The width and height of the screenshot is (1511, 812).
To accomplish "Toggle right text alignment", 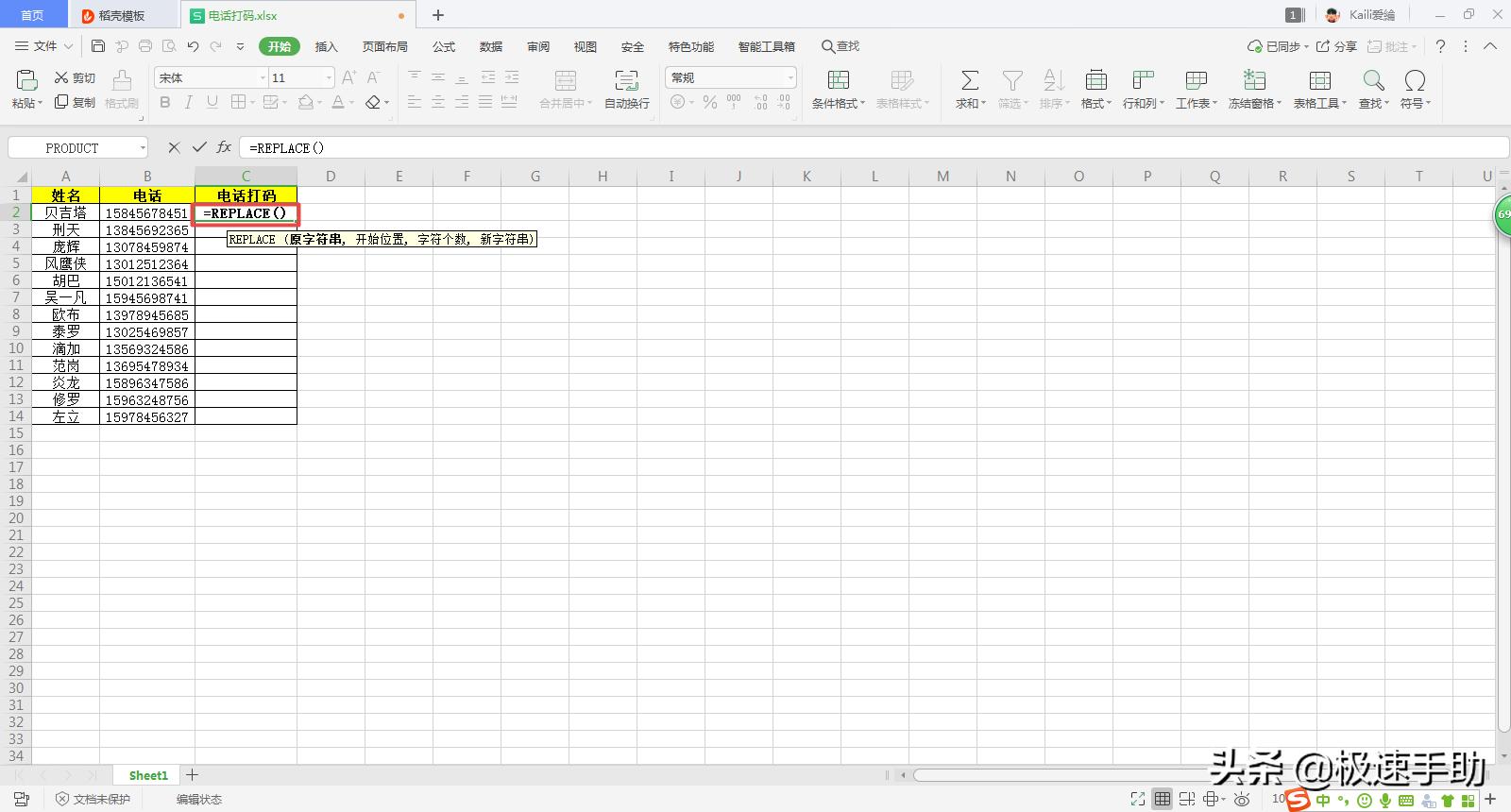I will click(462, 102).
